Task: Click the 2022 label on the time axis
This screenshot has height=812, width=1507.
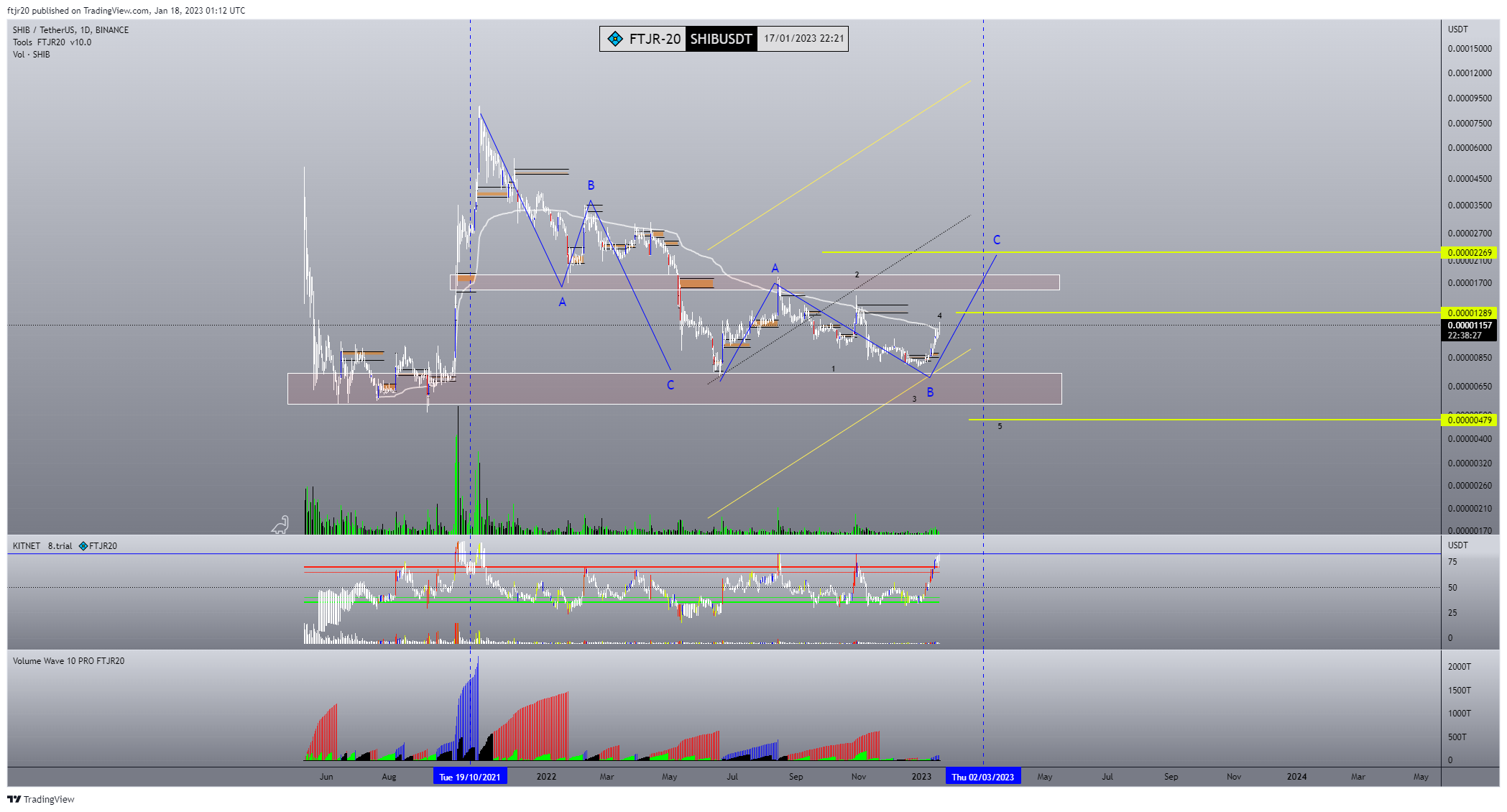Action: (x=546, y=777)
